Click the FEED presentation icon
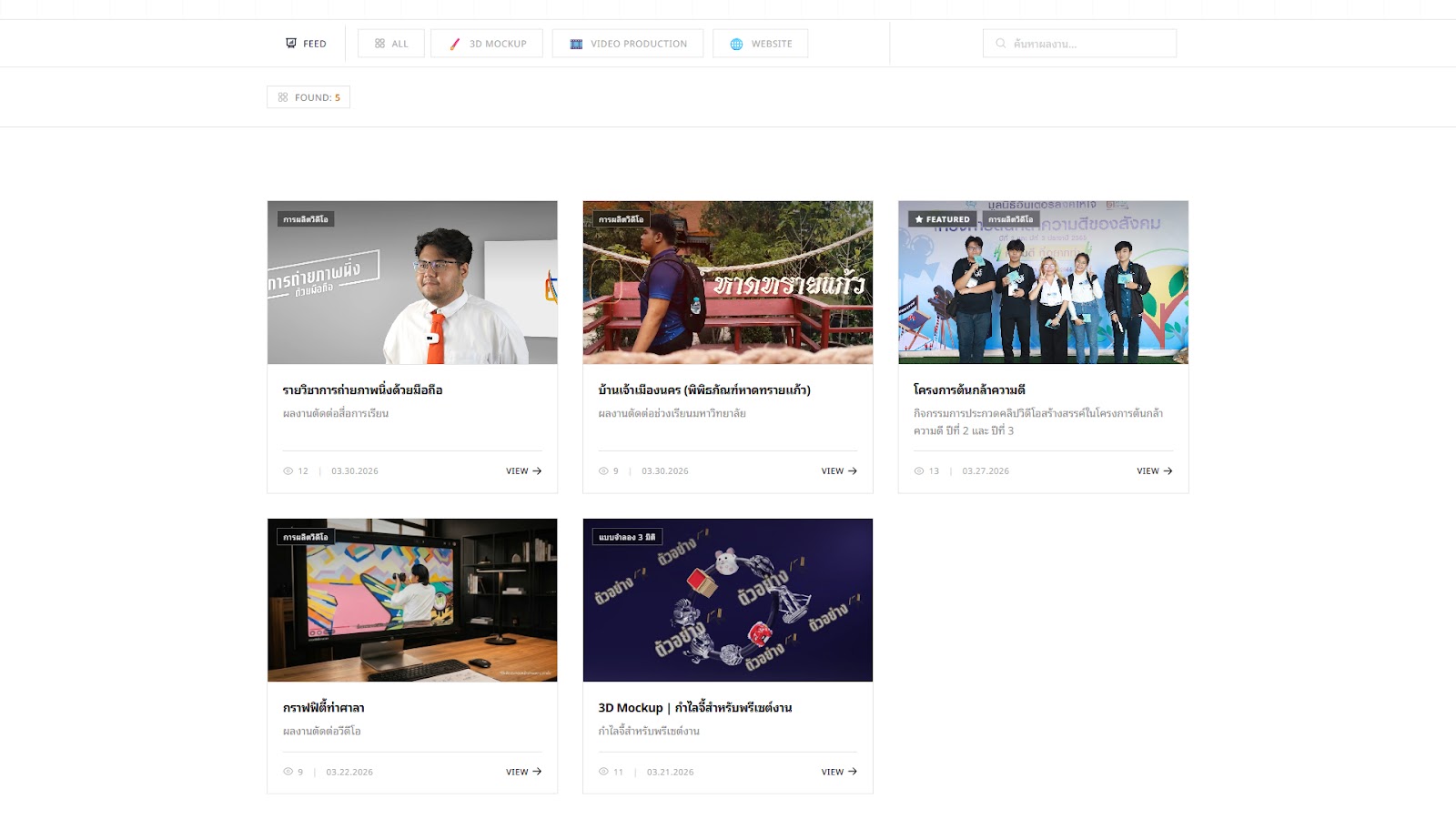The height and width of the screenshot is (819, 1456). pos(291,43)
